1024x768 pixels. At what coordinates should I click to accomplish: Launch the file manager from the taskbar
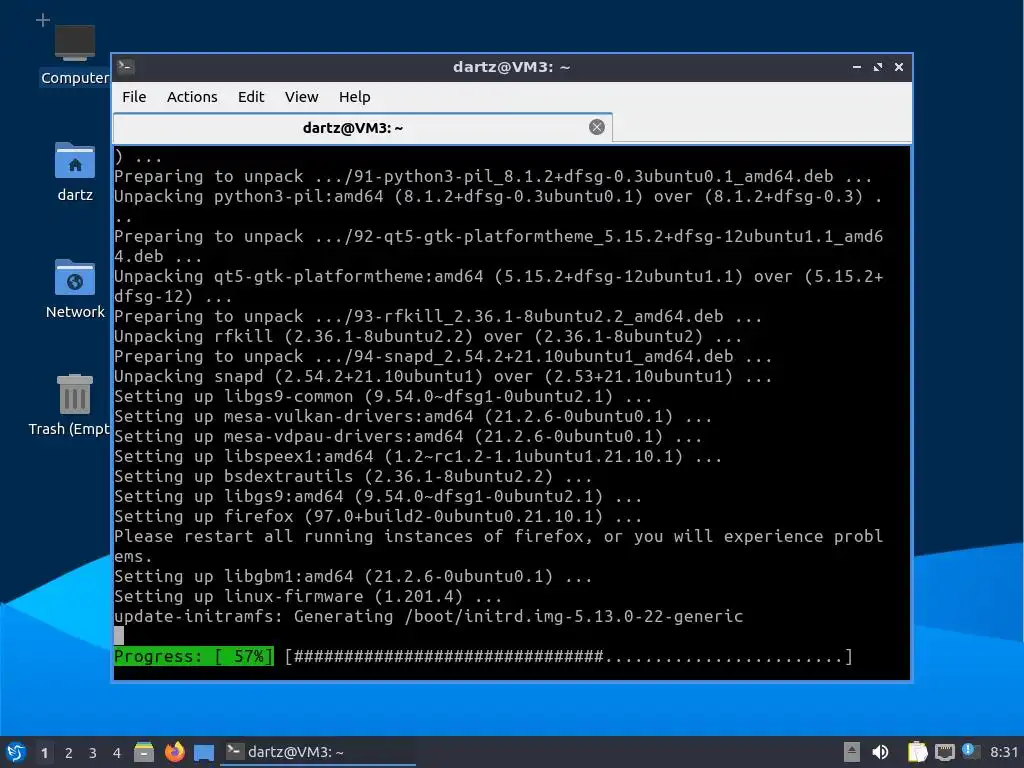(x=144, y=752)
